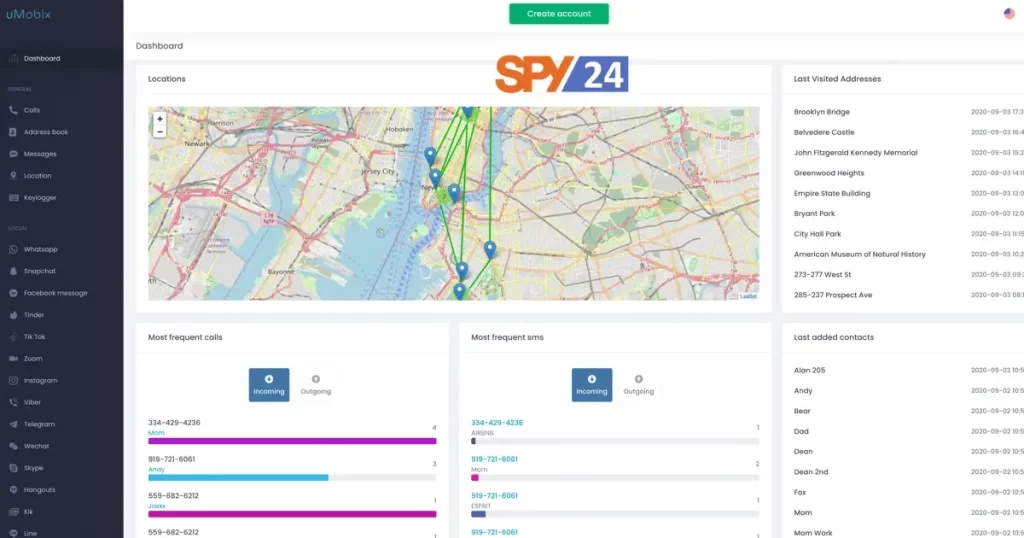The image size is (1024, 538).
Task: Select Incoming under Most frequent calls
Action: [x=269, y=385]
